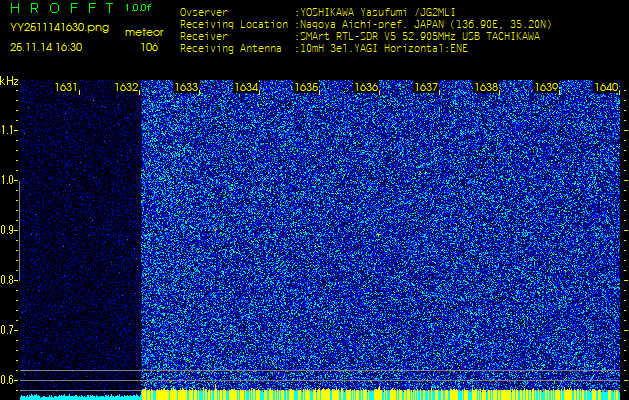Viewport: 629px width, 400px height.
Task: Select filename YY2511141630.png
Action: coord(59,28)
